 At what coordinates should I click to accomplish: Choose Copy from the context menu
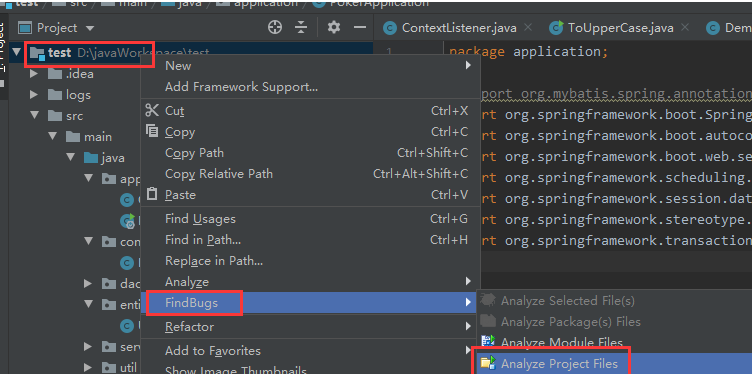pos(310,132)
